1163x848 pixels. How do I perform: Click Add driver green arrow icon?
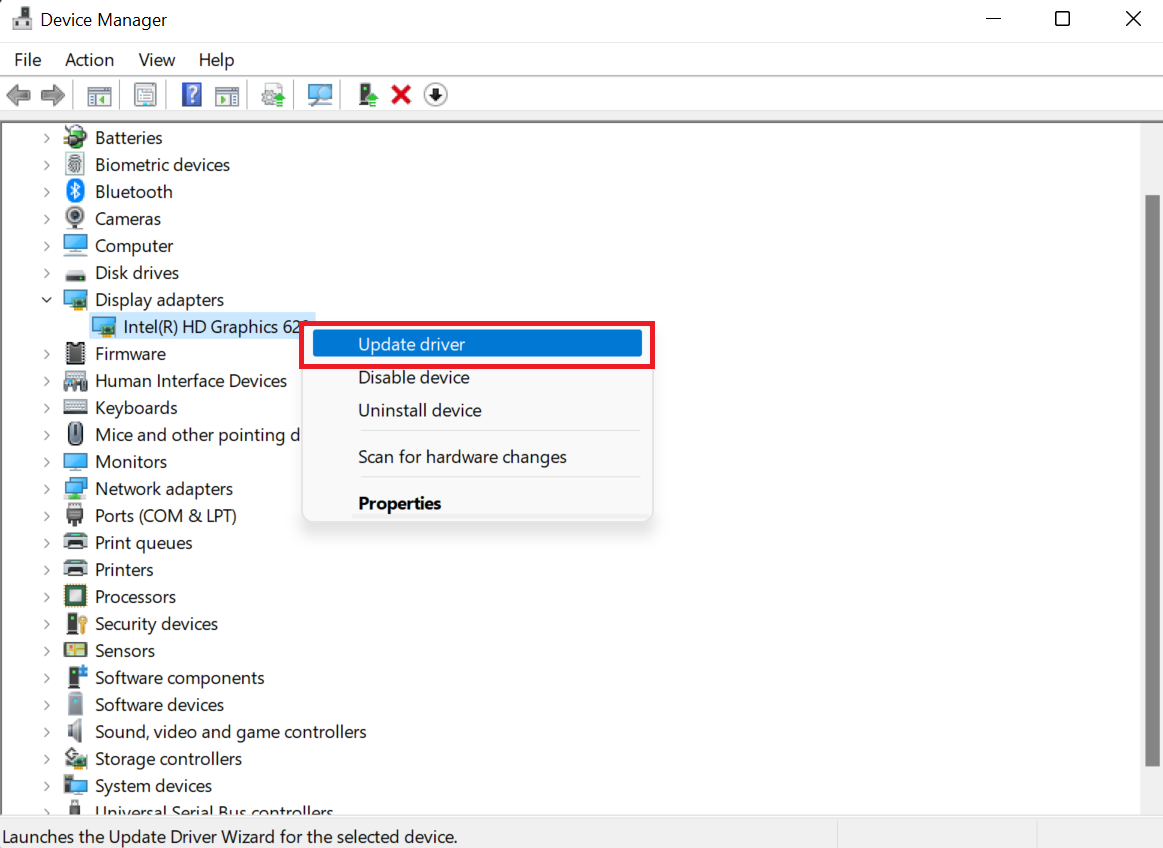click(x=367, y=95)
